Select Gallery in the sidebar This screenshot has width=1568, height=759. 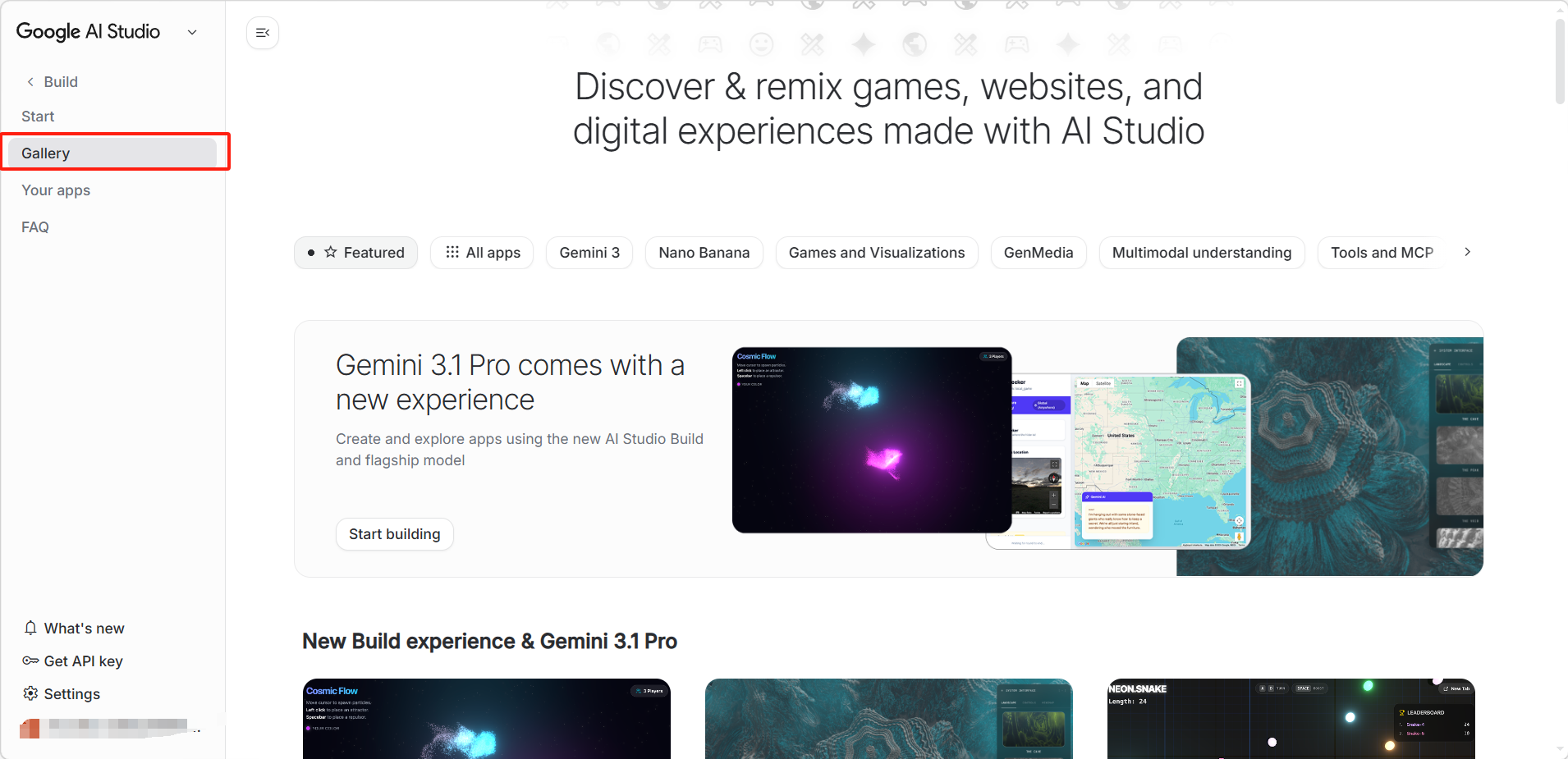(x=112, y=153)
